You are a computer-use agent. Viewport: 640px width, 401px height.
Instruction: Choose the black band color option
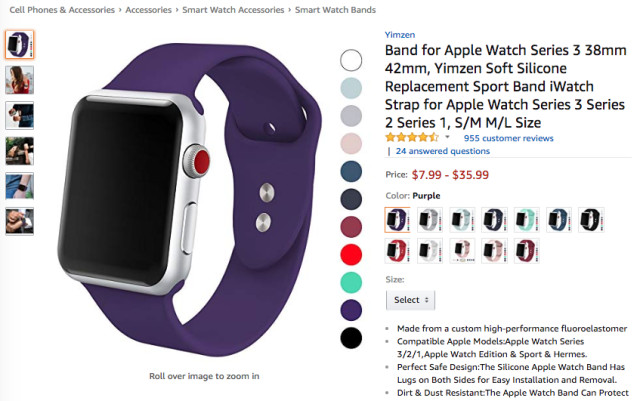click(x=591, y=220)
